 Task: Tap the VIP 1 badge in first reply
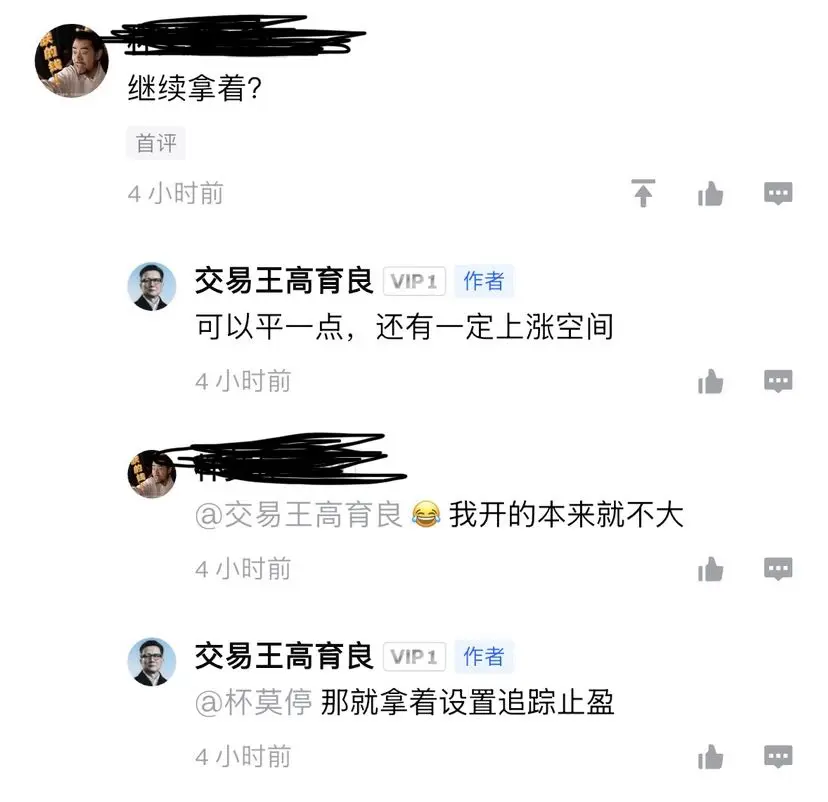(415, 281)
